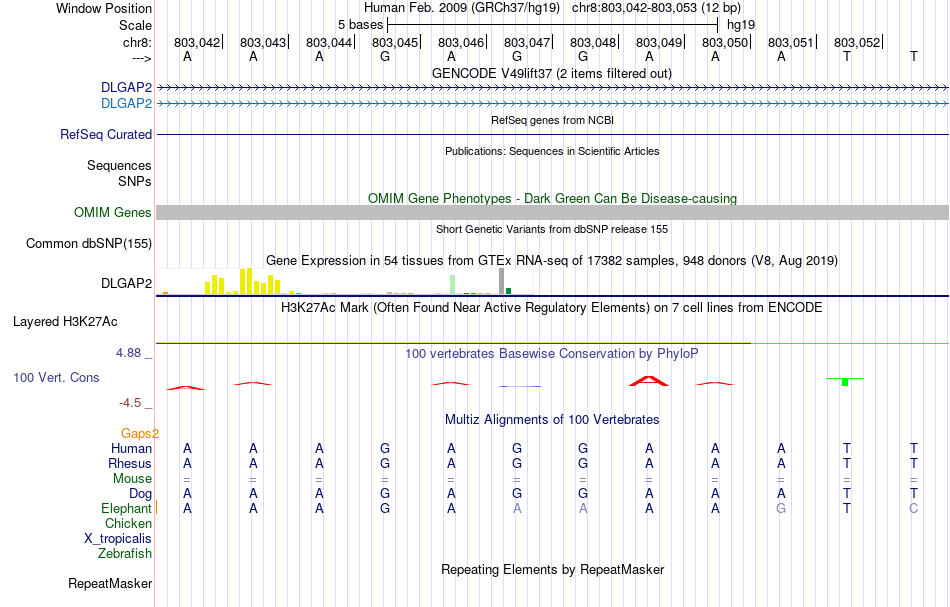This screenshot has width=950, height=607.
Task: Click the hg19 label beside scale bar
Action: pyautogui.click(x=741, y=25)
